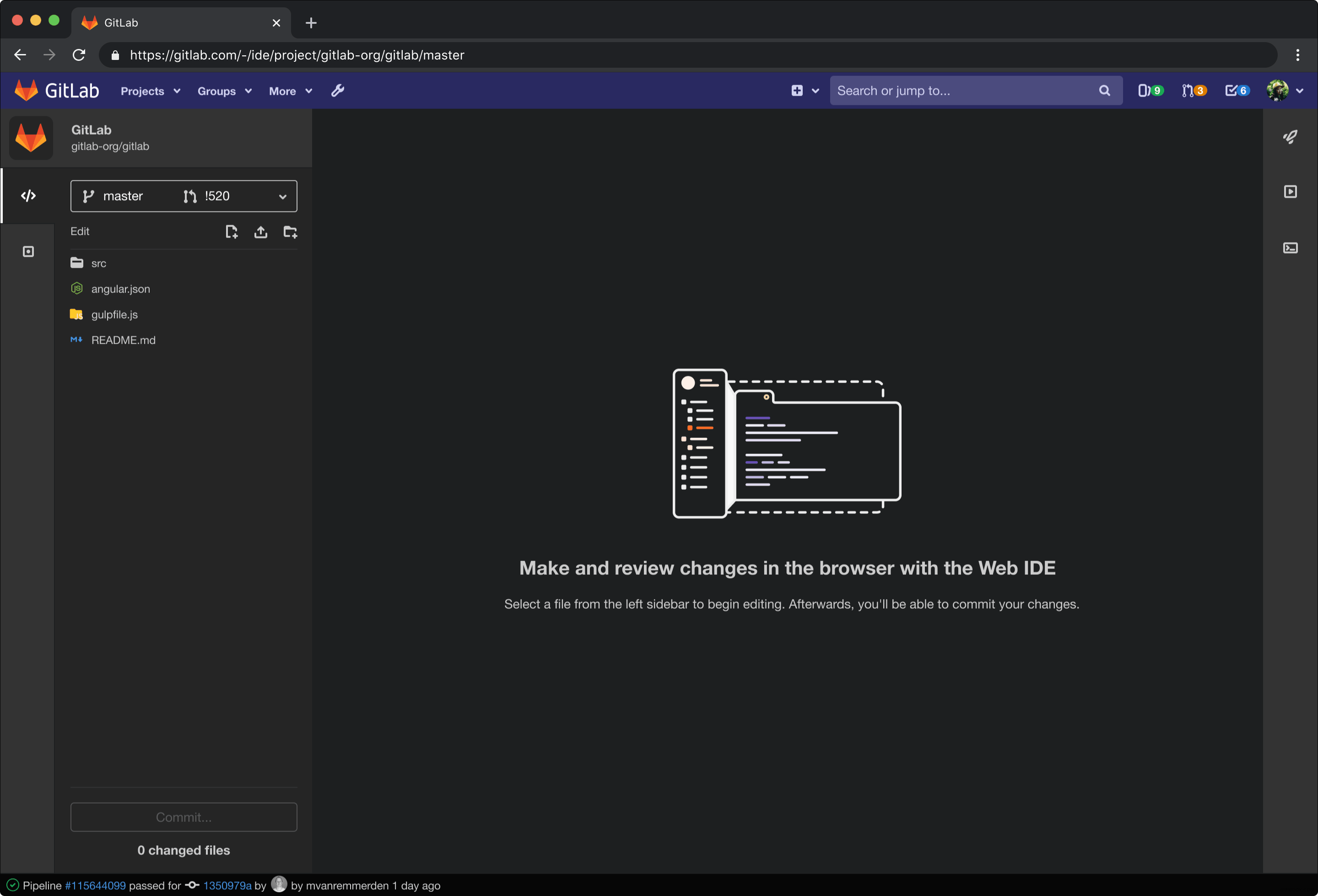Click the commit link 1350979a
Screen dimensions: 1318x896
227,885
